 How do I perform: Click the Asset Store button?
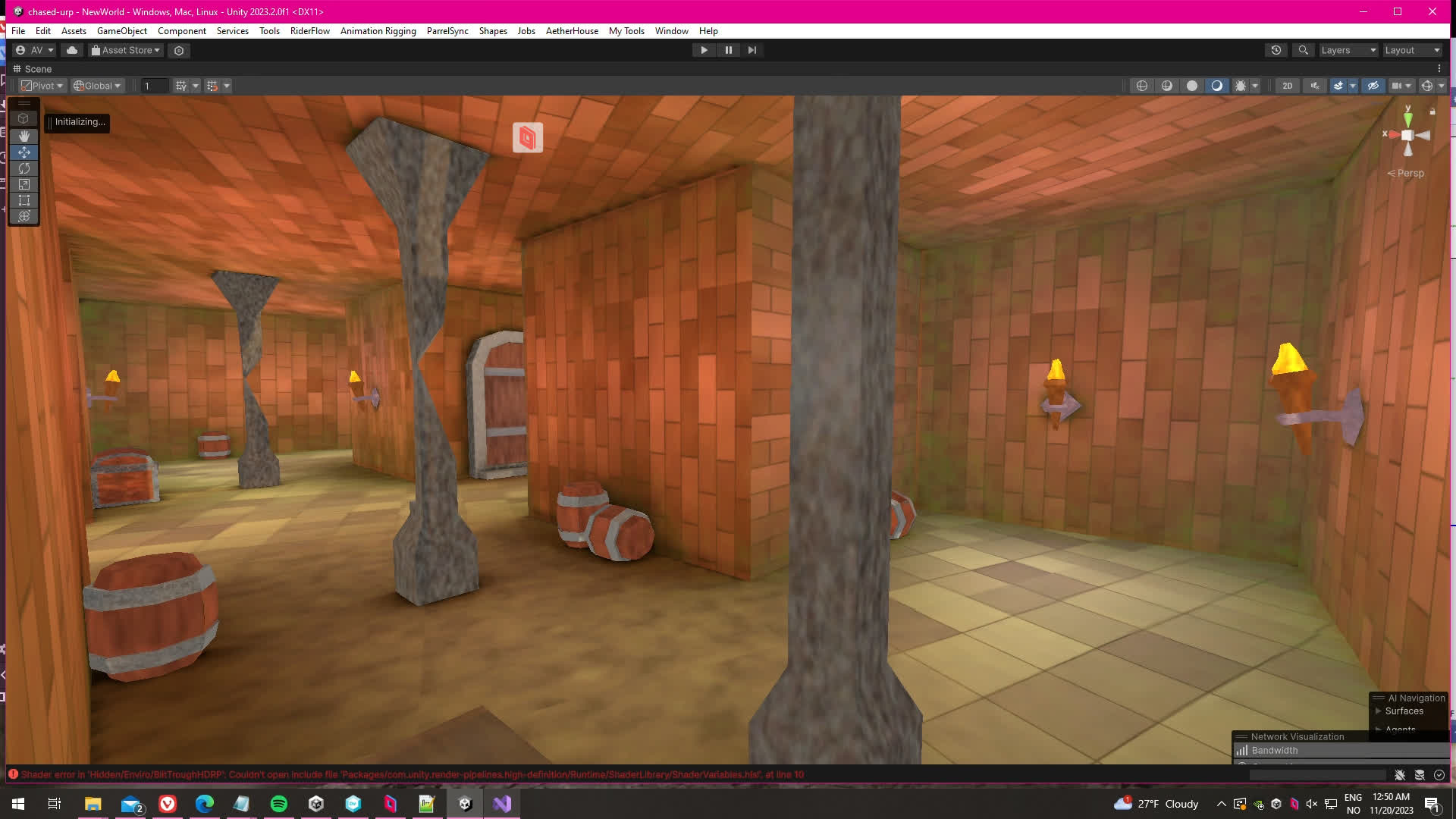click(x=126, y=50)
